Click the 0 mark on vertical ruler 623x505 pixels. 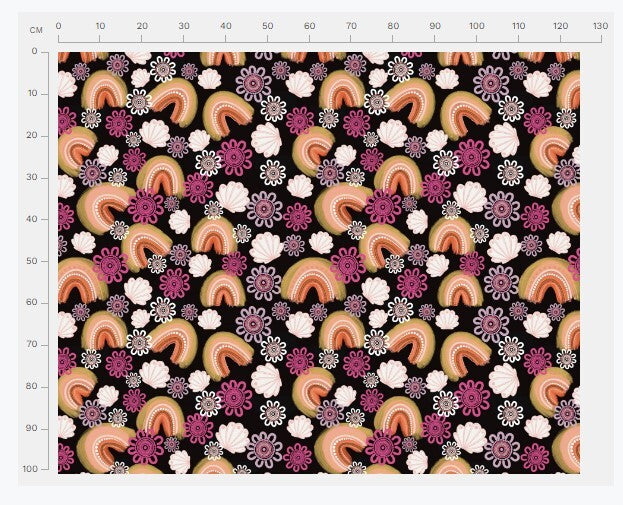coord(34,51)
